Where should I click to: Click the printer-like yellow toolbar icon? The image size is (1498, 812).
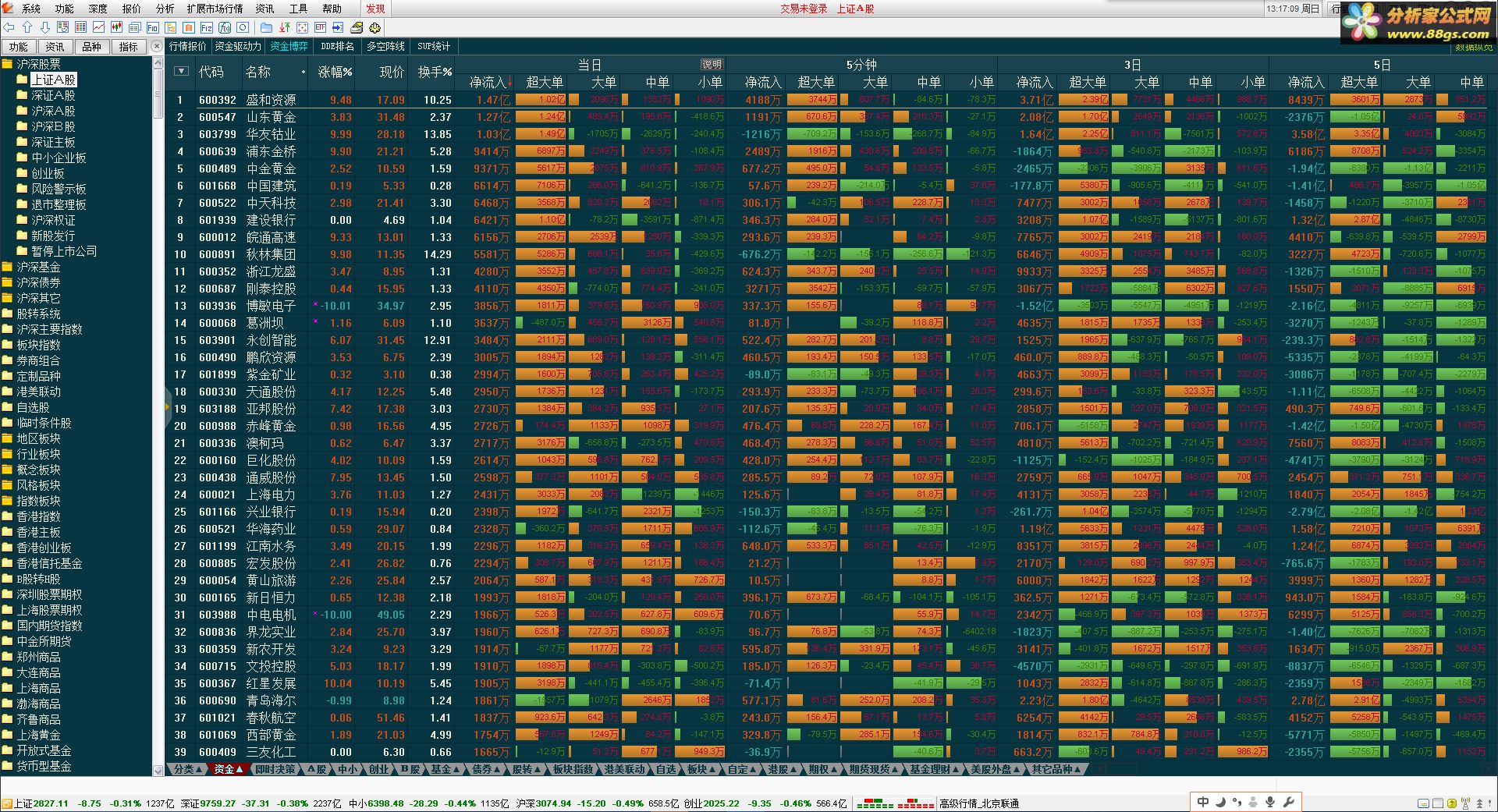click(357, 27)
